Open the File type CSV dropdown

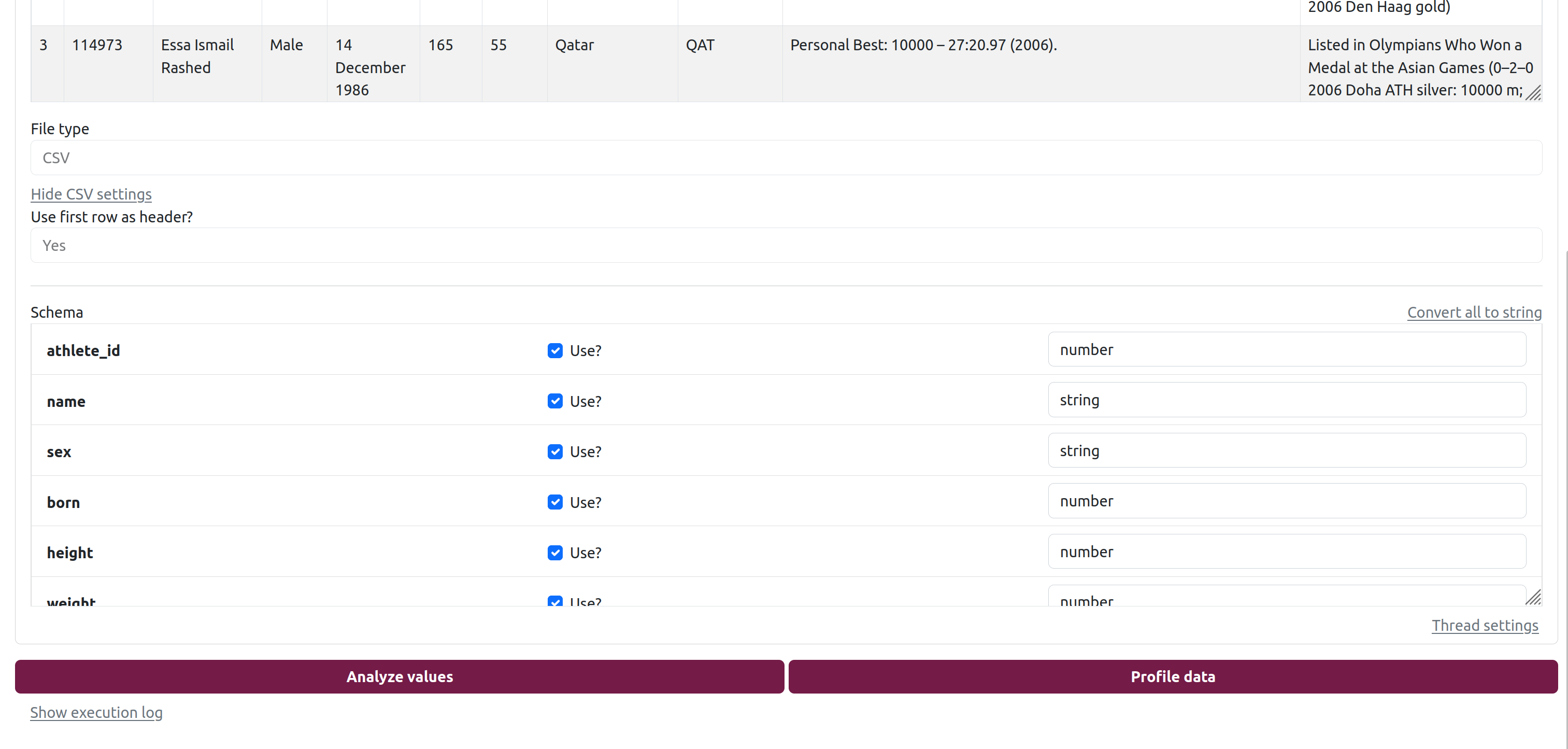785,158
